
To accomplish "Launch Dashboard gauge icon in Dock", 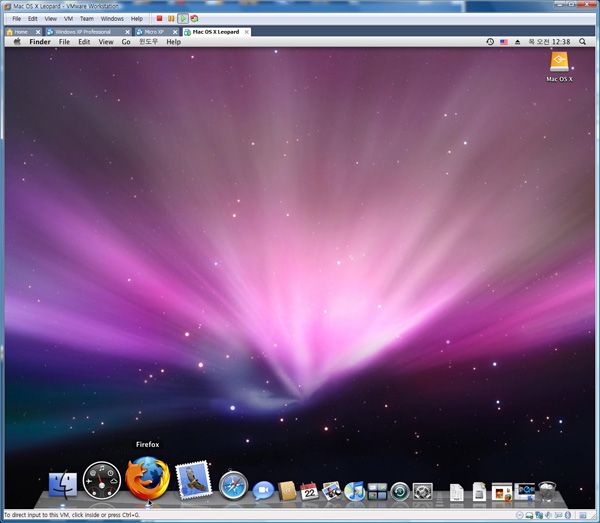I will click(102, 480).
